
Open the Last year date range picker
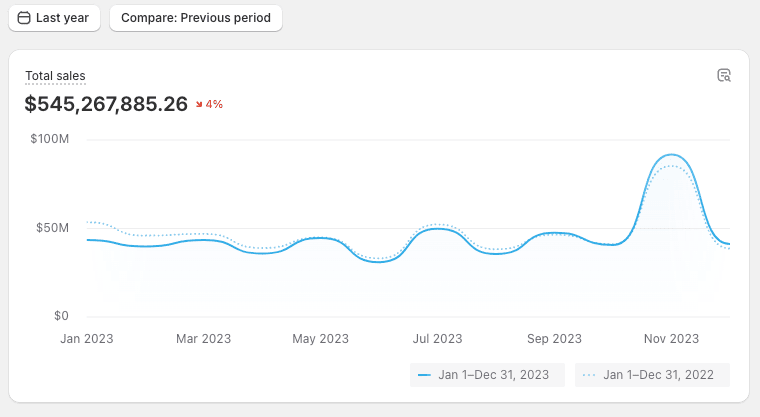[54, 18]
